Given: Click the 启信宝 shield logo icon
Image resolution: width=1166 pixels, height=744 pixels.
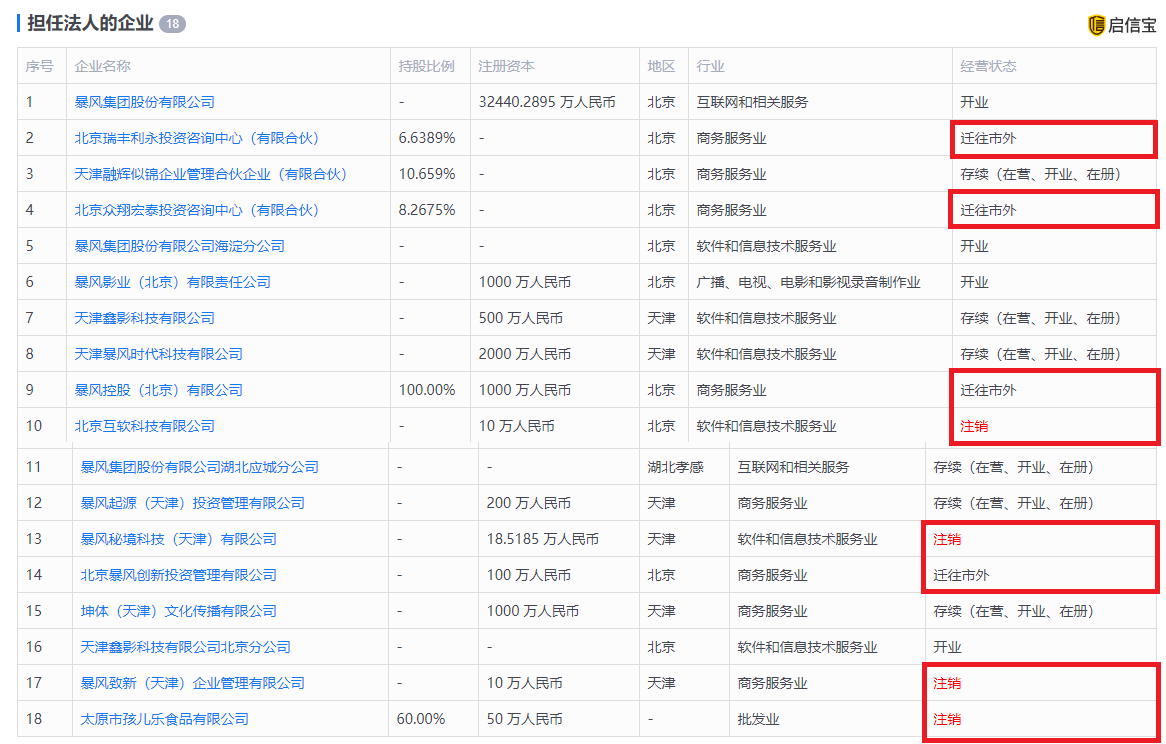Looking at the screenshot, I should 1096,25.
